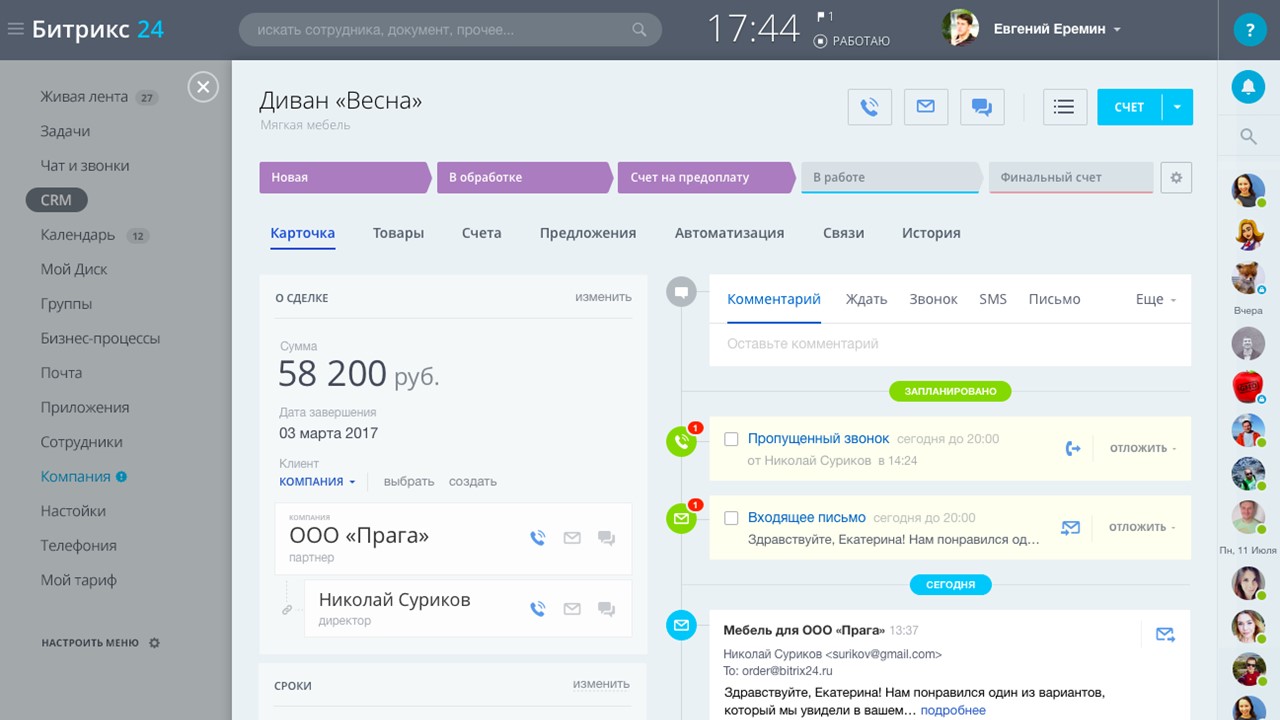Switch to the Счета tab

(x=482, y=233)
